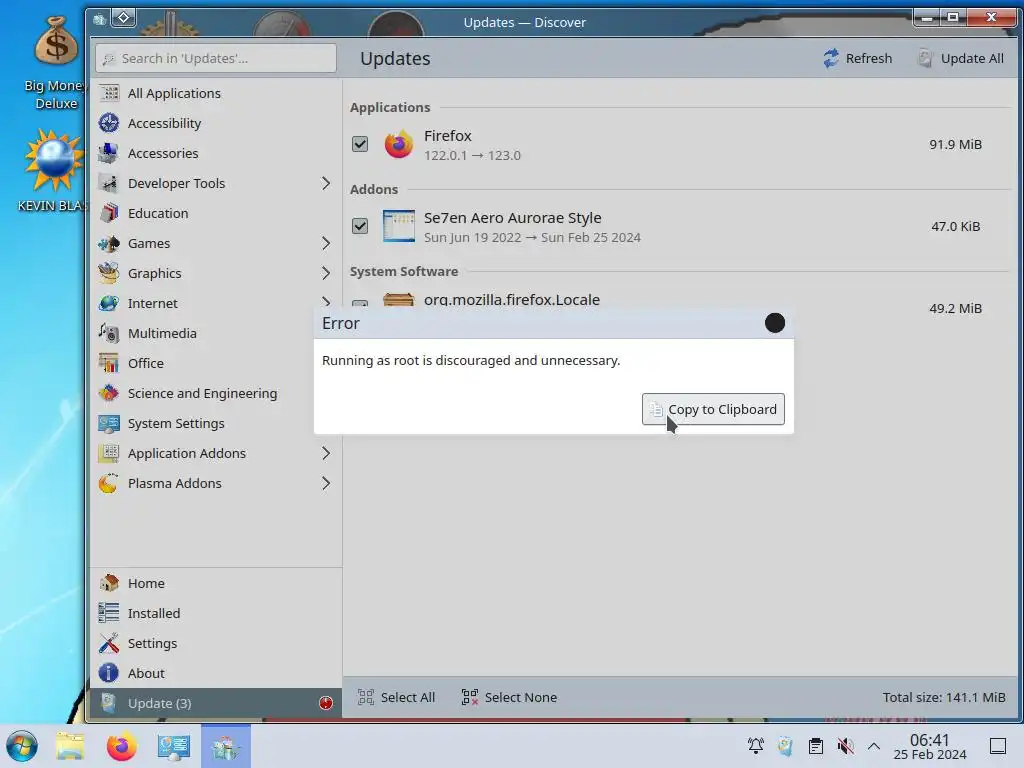The image size is (1024, 768).
Task: Open the notifications bell tray icon
Action: (756, 746)
